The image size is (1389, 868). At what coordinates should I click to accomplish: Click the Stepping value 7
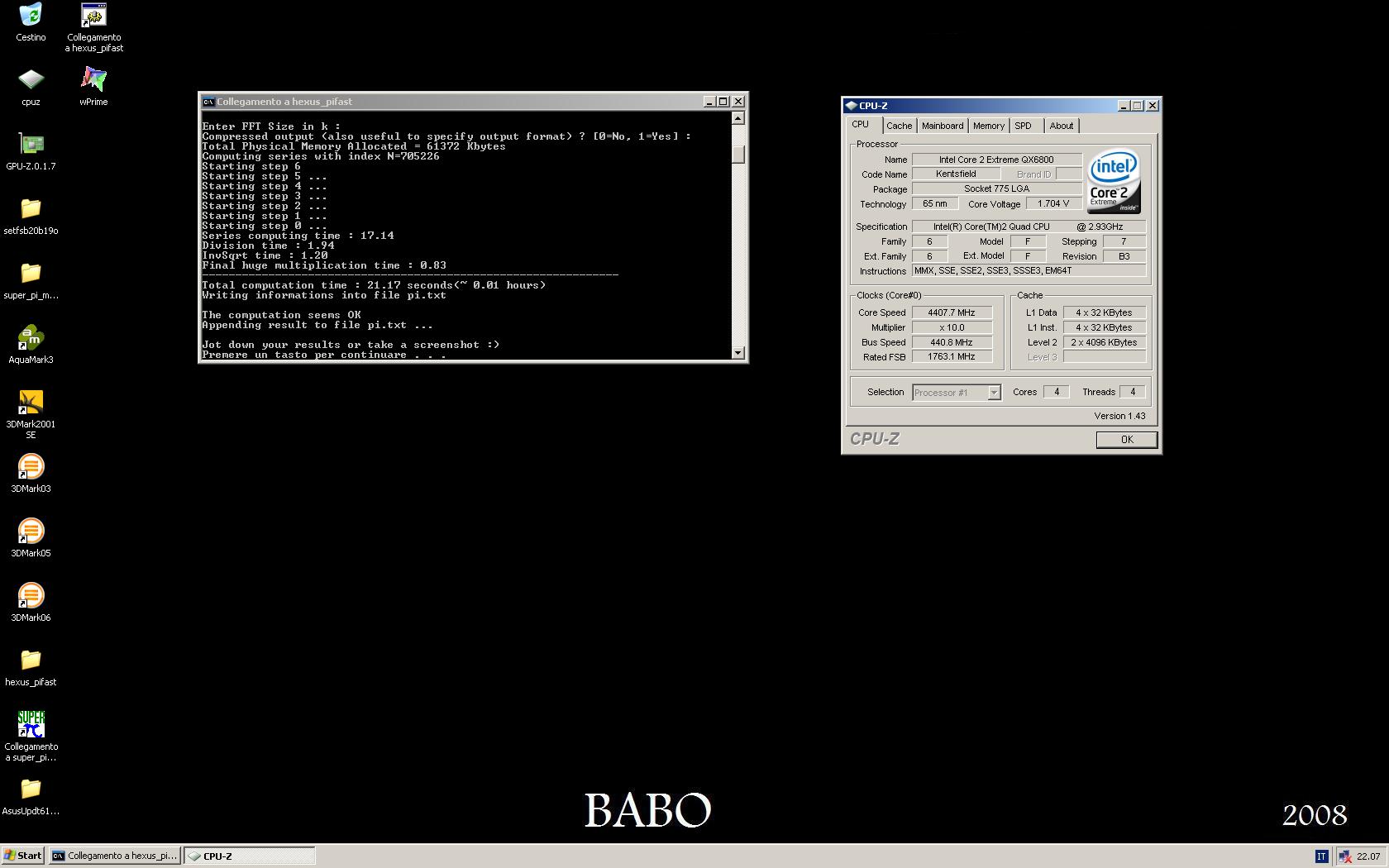[1124, 242]
